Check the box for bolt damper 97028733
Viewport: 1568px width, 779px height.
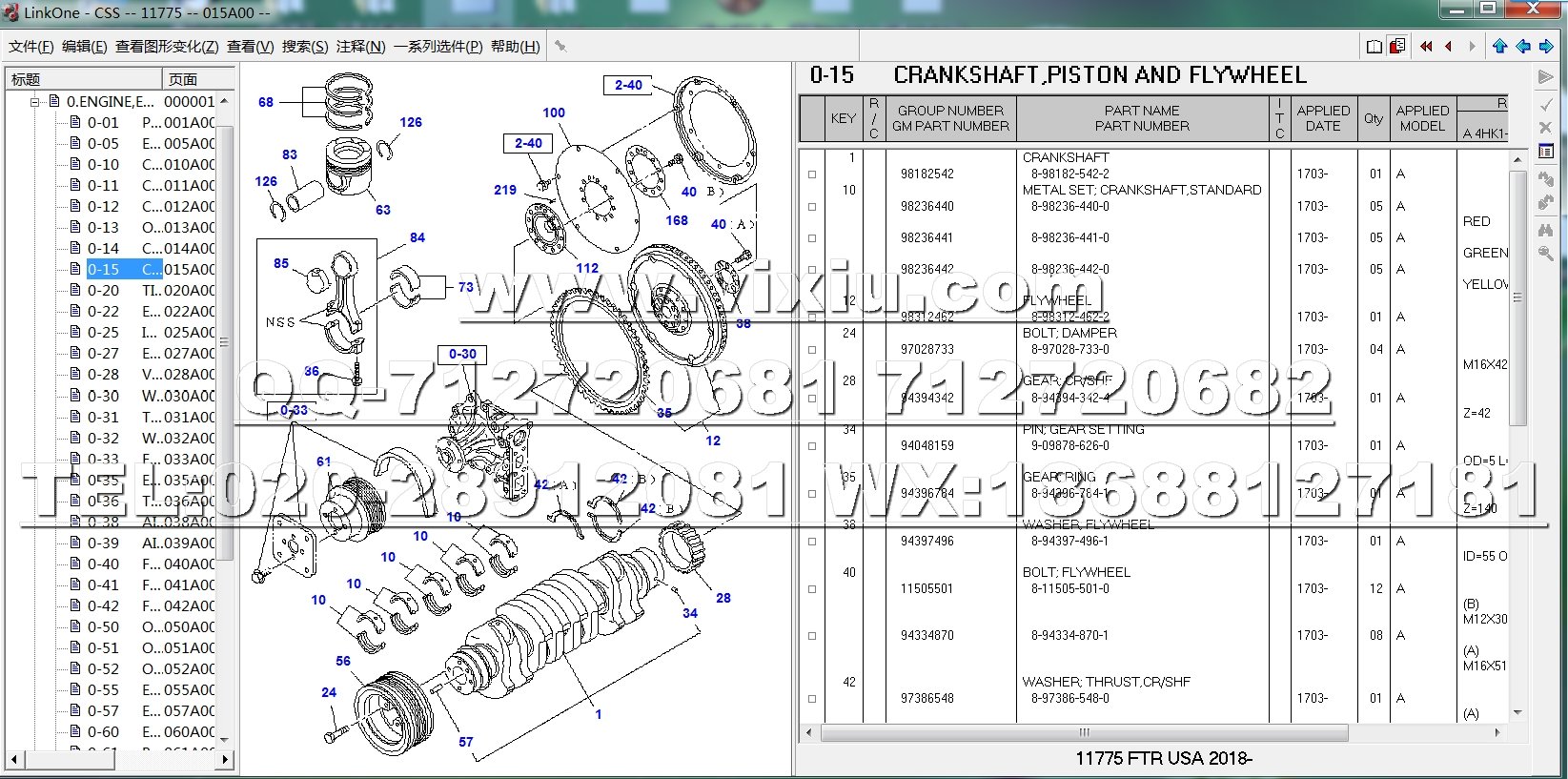click(x=812, y=350)
